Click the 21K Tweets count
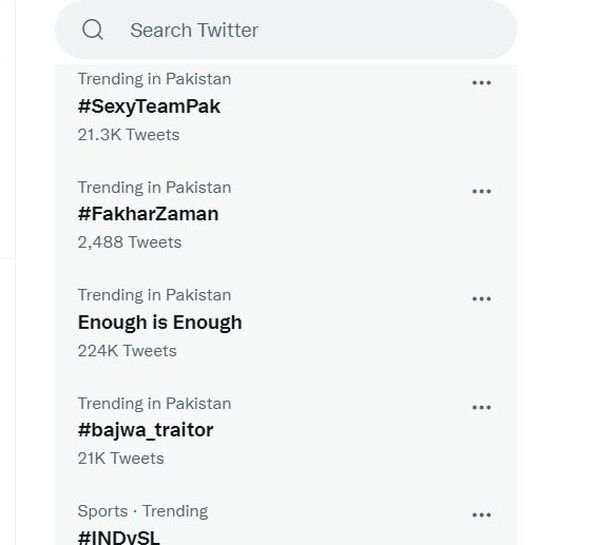This screenshot has width=612, height=545. (120, 458)
